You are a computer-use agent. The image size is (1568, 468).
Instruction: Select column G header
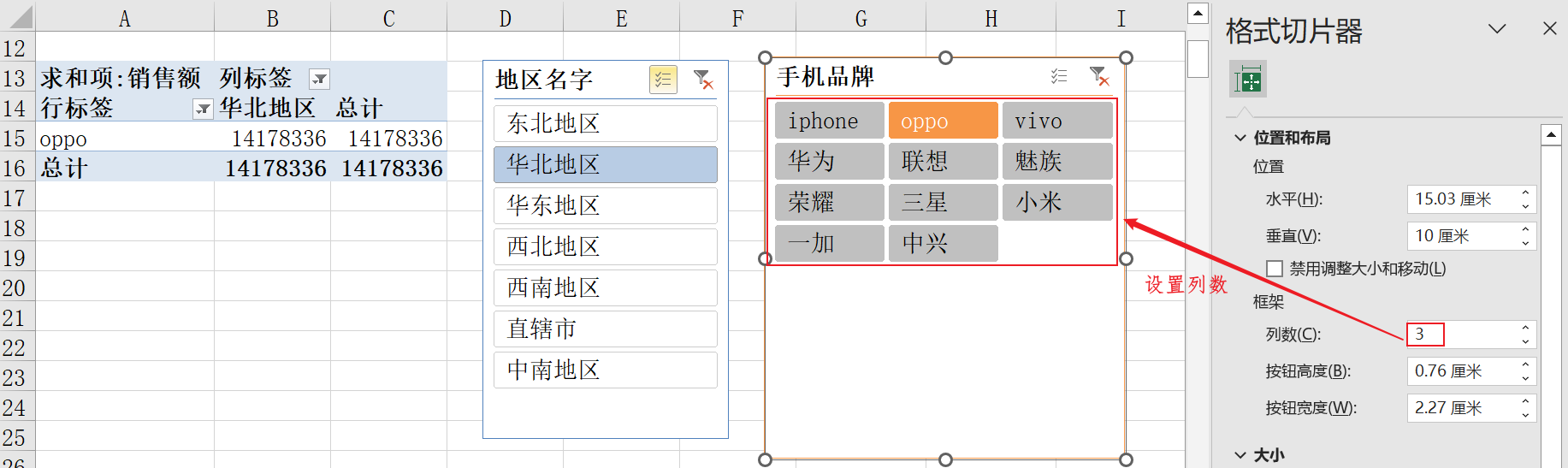pos(861,18)
